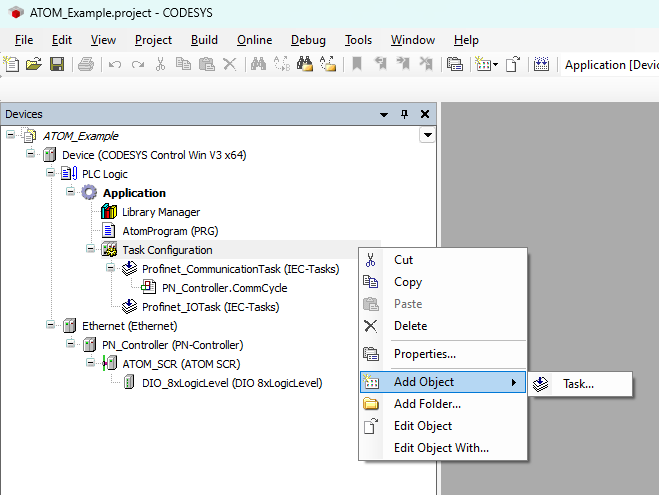Save the project with floppy disk icon
The width and height of the screenshot is (659, 495).
tap(57, 64)
